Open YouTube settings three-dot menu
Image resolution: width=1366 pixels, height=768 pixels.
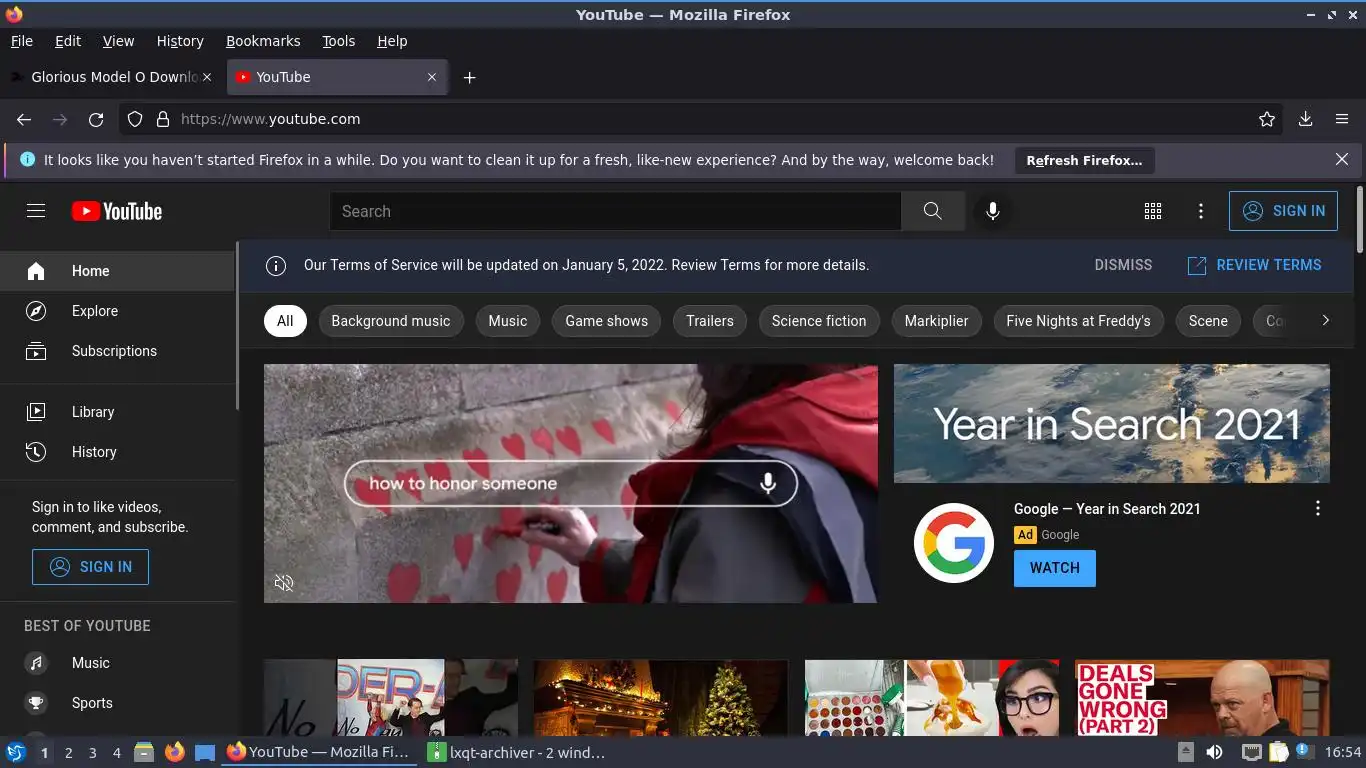[1201, 211]
